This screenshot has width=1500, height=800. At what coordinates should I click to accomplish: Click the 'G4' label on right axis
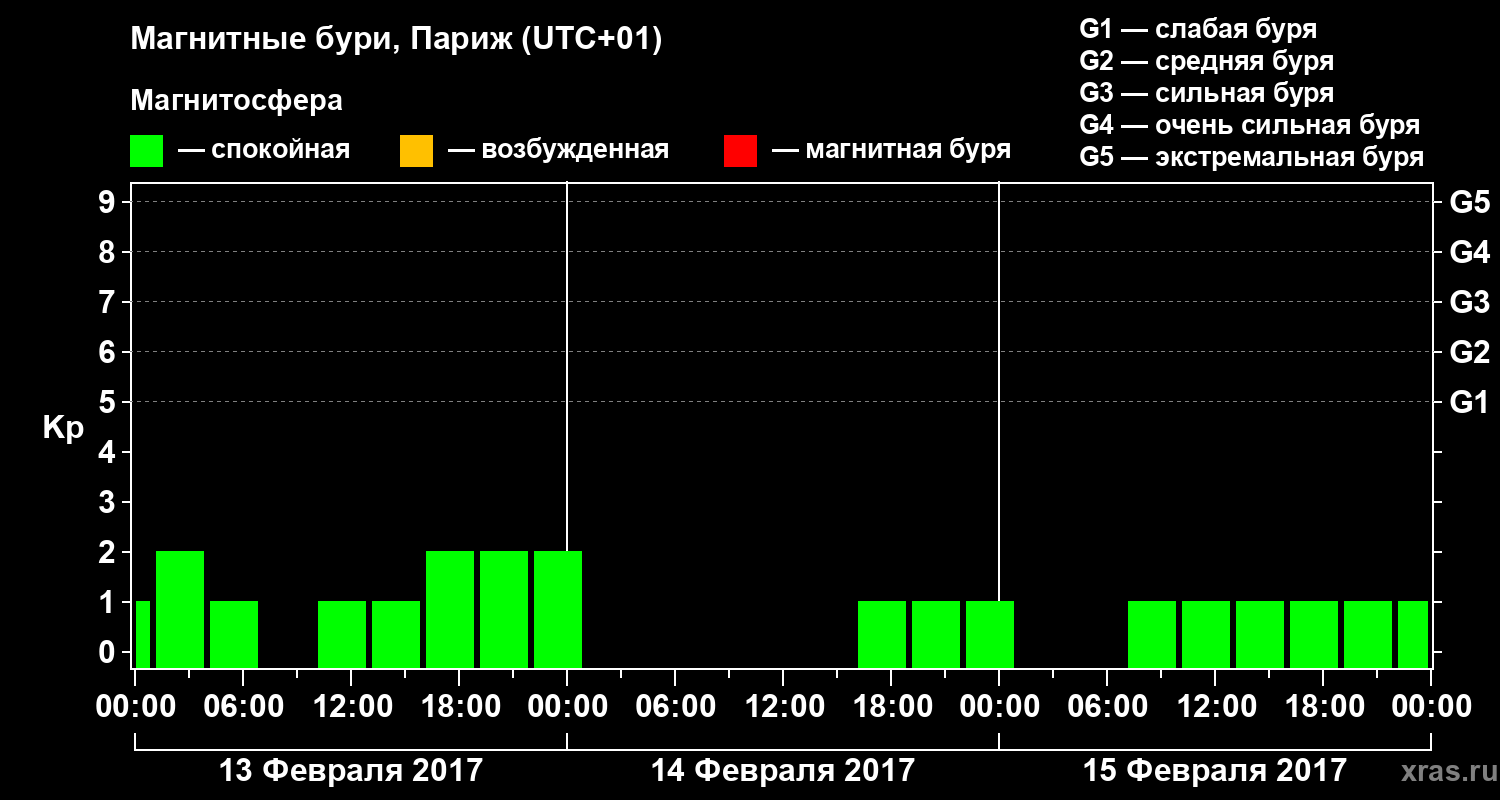click(1470, 252)
